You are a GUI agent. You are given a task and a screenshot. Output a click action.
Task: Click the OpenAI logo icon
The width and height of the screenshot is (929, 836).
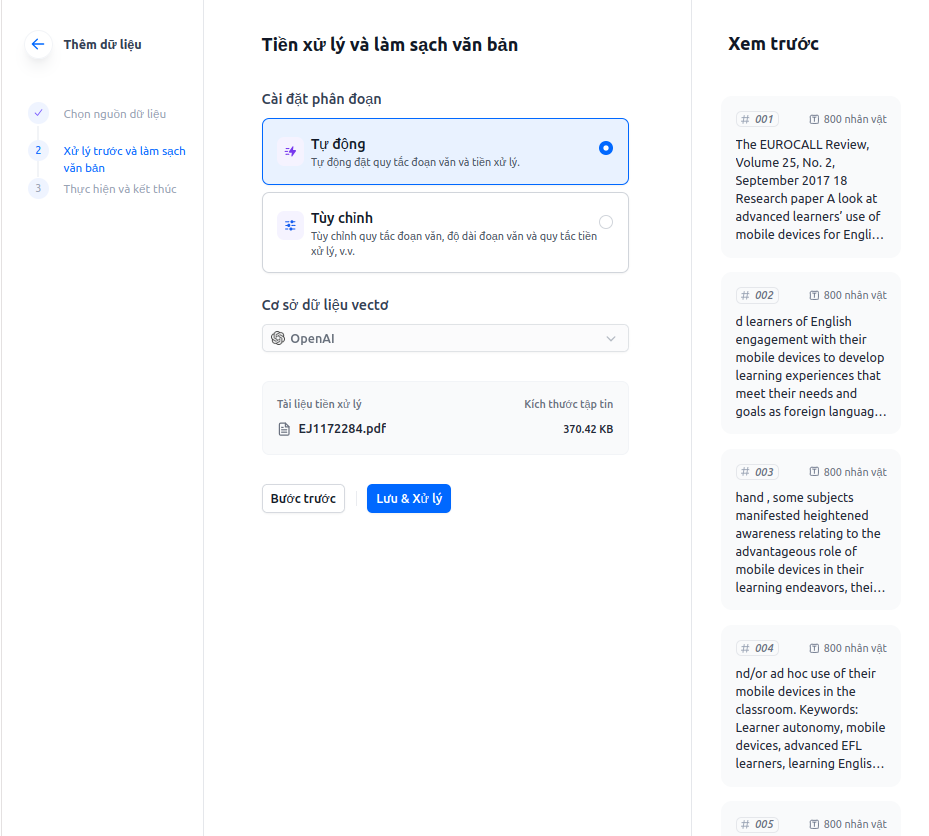278,339
